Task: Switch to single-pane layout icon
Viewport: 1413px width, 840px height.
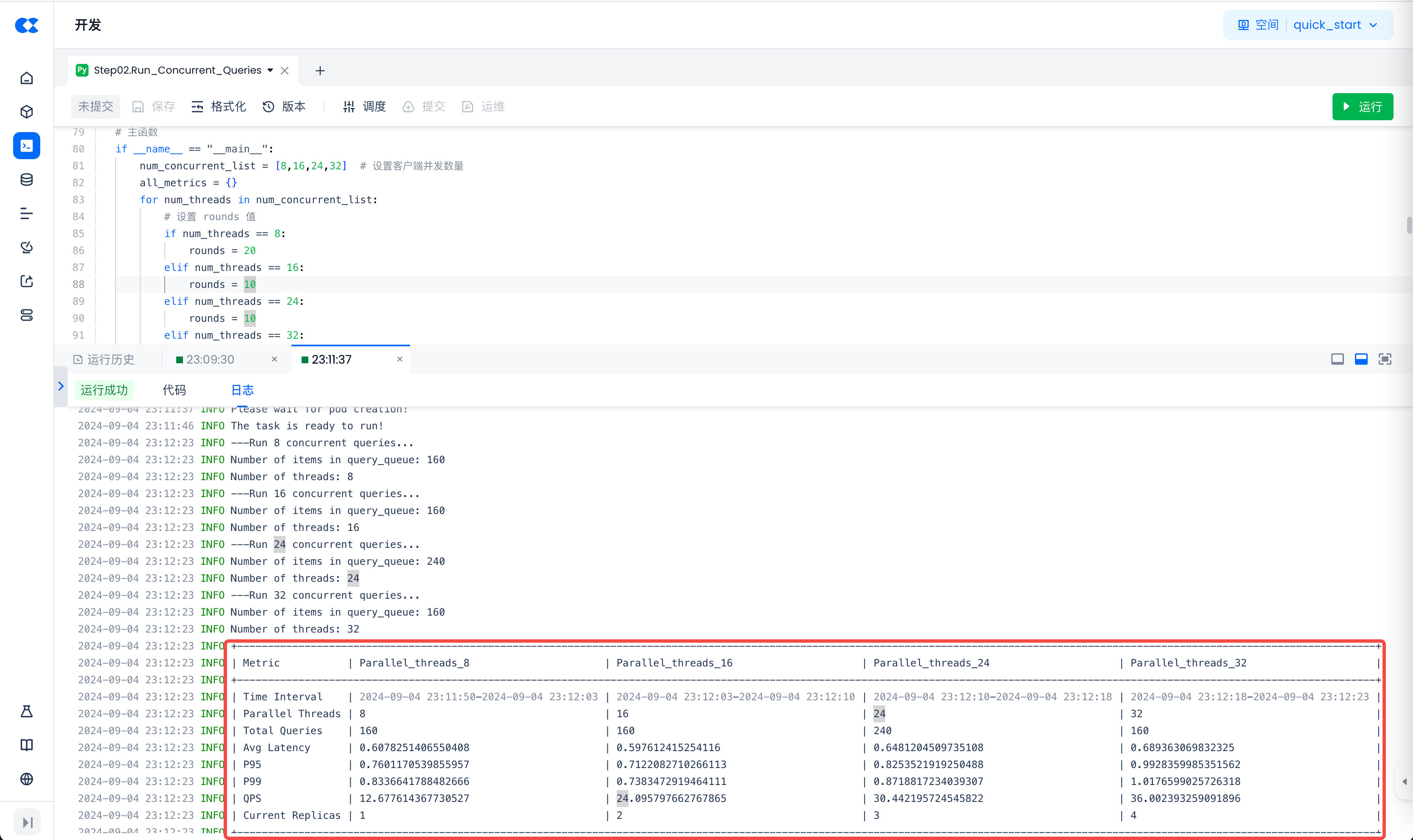Action: (x=1337, y=359)
